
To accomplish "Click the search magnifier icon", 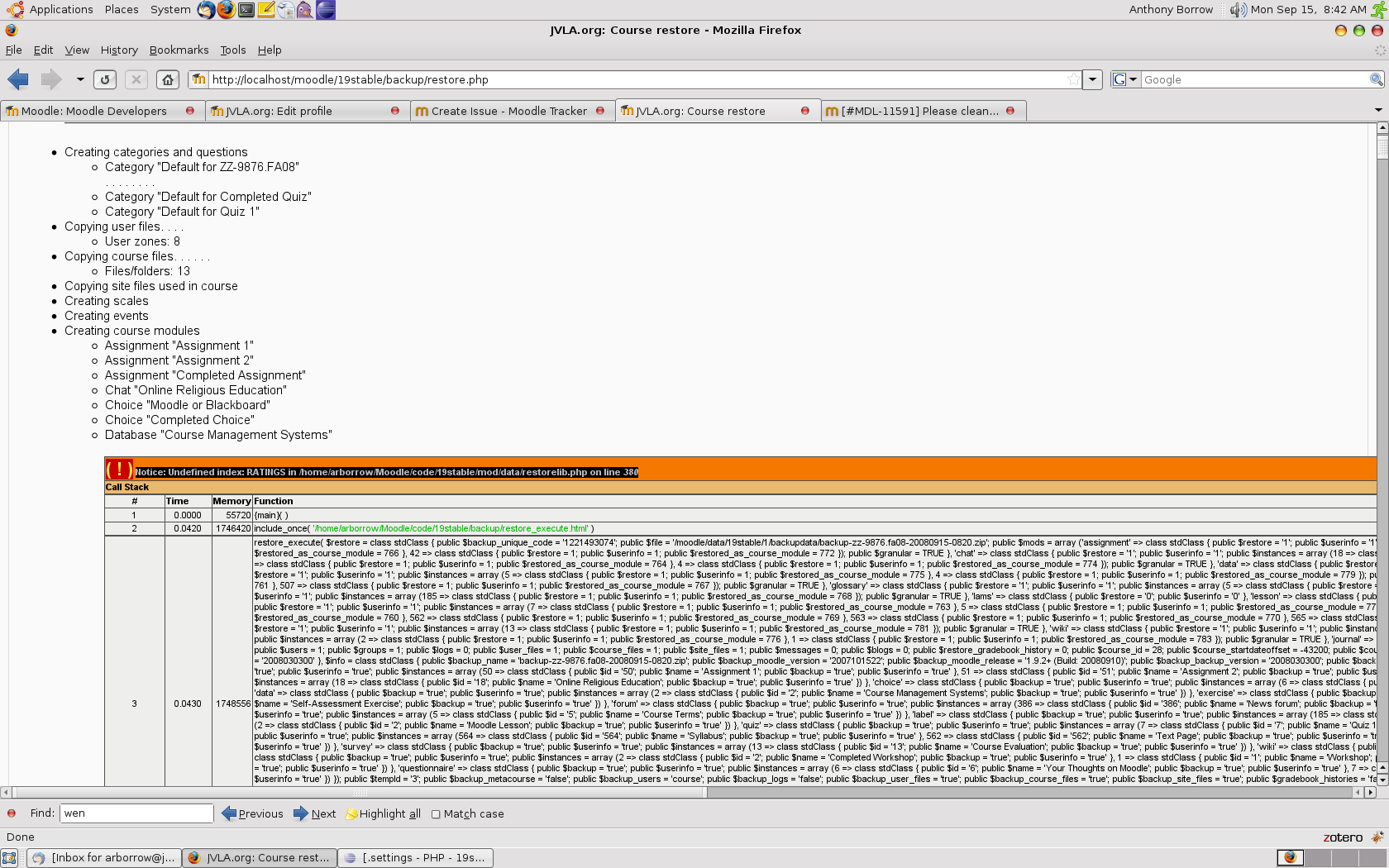I will [1376, 79].
